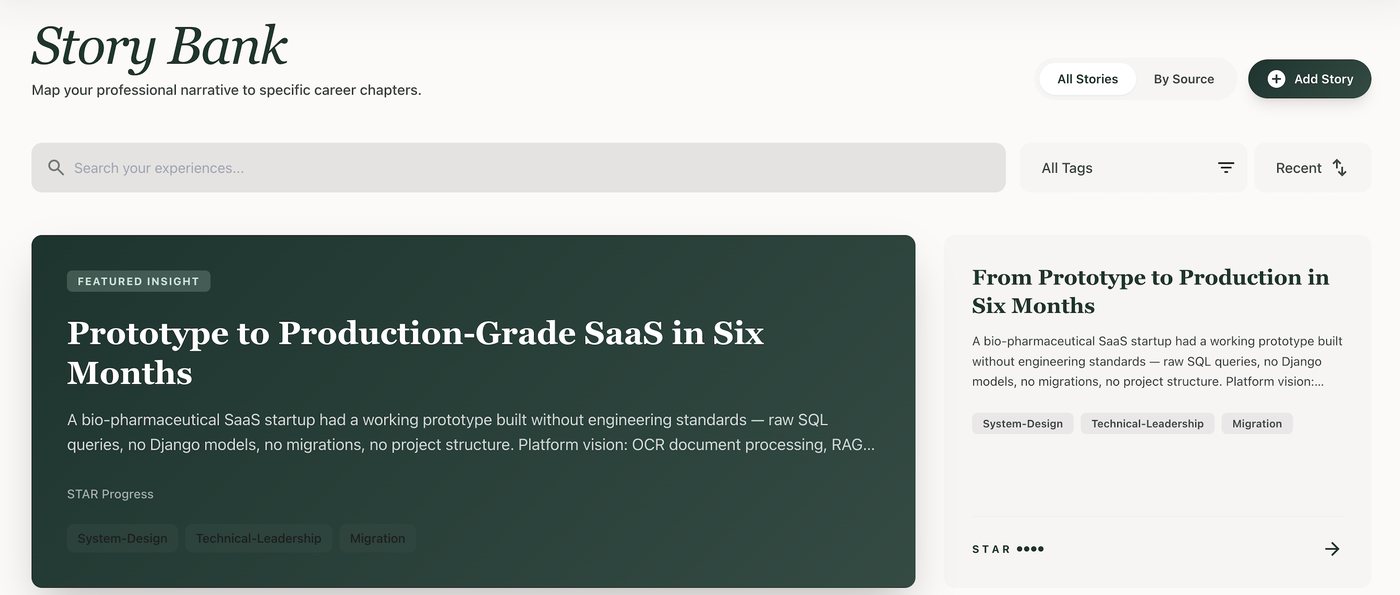Select System-Design tag on the featured card

click(x=122, y=538)
